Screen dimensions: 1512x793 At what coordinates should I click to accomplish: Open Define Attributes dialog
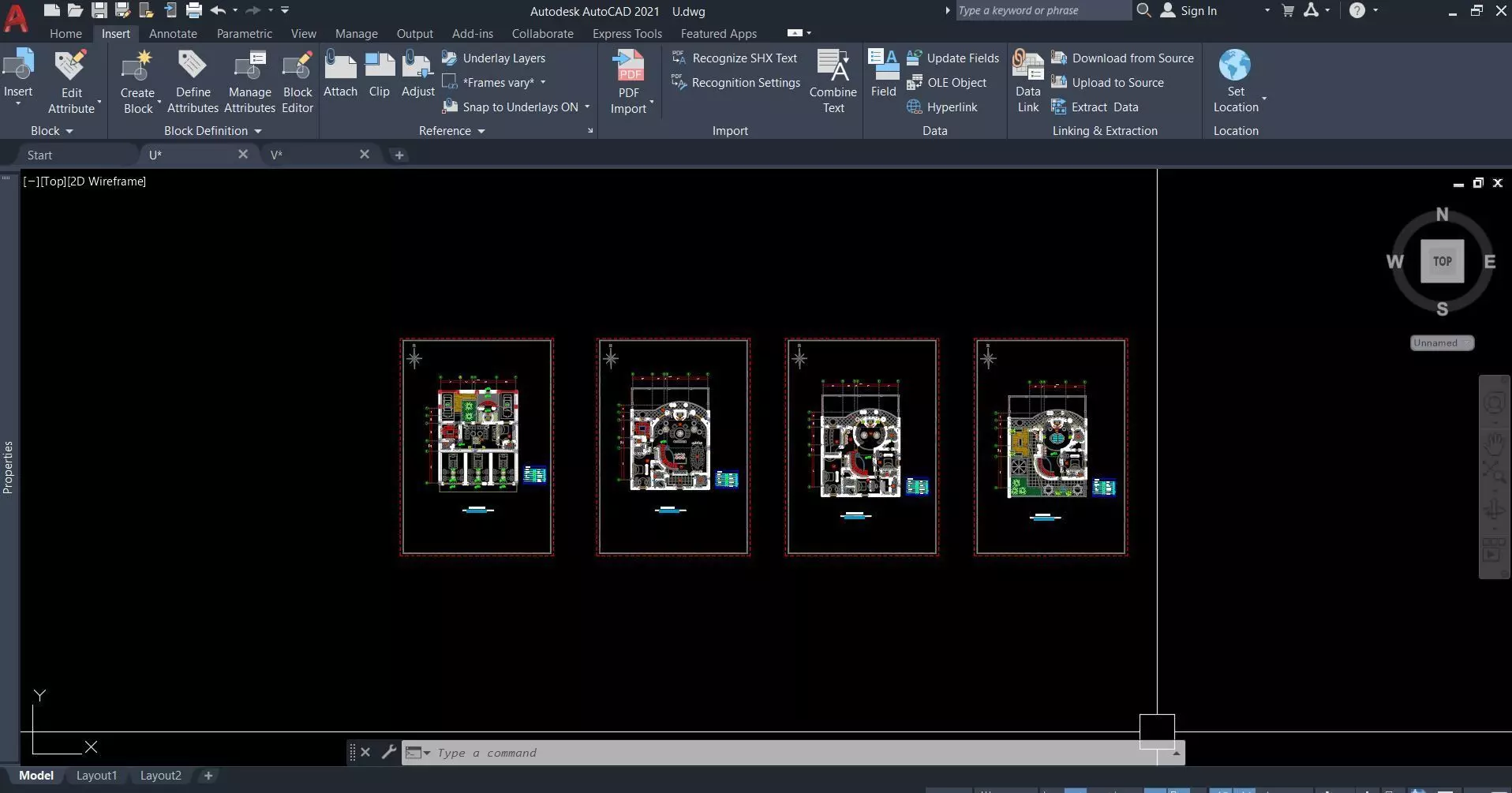[x=193, y=82]
